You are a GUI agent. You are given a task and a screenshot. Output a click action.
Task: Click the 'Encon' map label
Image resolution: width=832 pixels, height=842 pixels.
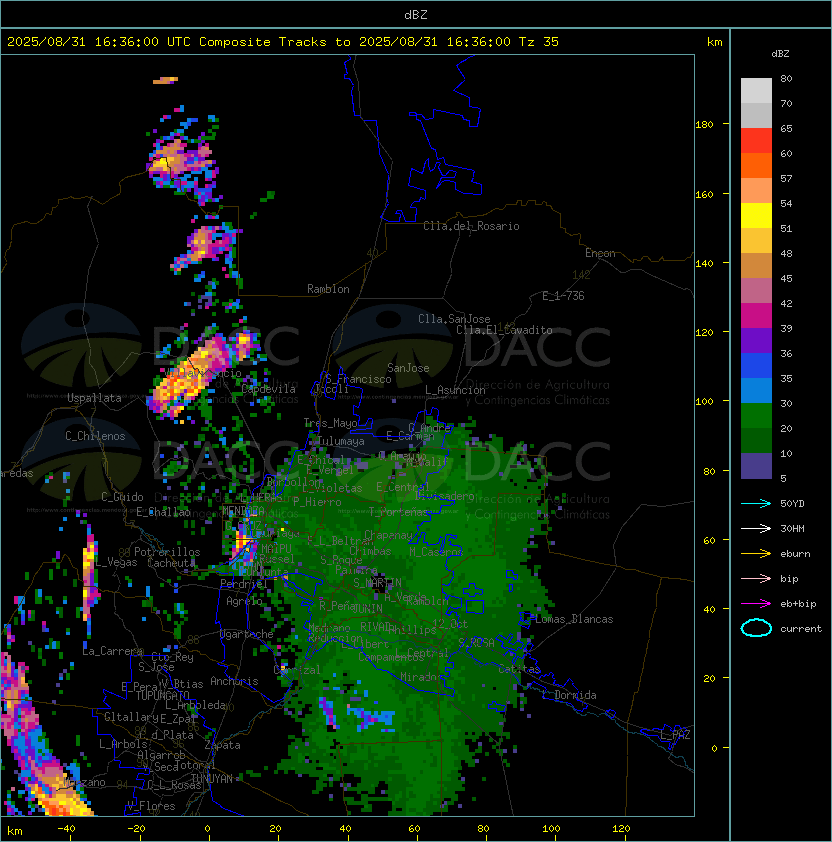[x=600, y=253]
